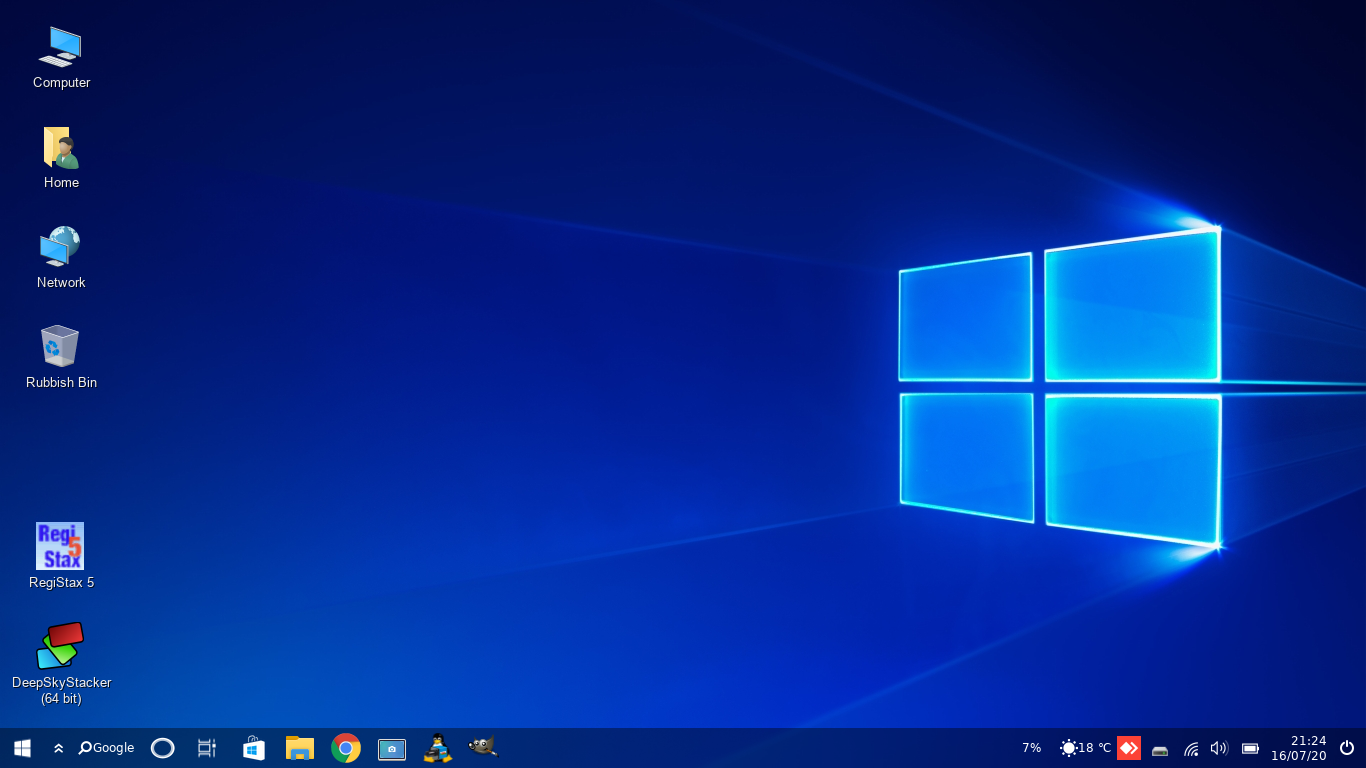The image size is (1366, 768).
Task: Open the red AnyDesk tray icon
Action: 1129,748
